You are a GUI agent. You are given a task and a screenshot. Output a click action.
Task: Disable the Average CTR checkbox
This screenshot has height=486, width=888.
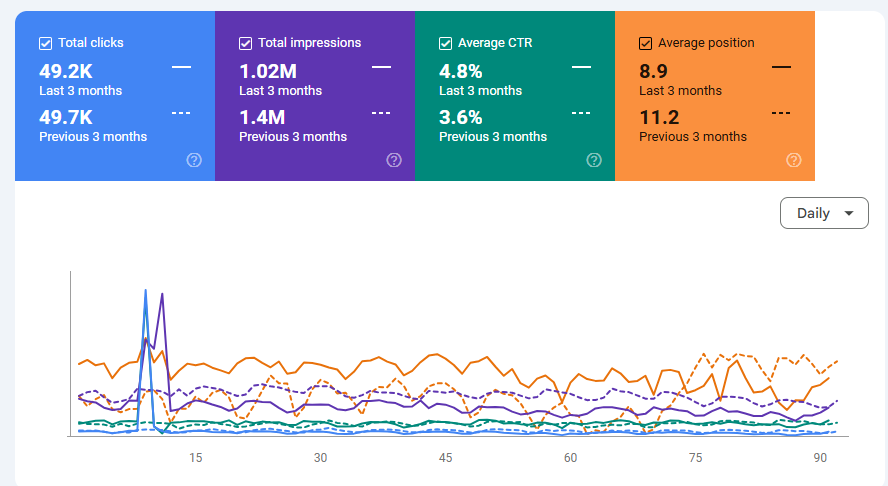445,43
